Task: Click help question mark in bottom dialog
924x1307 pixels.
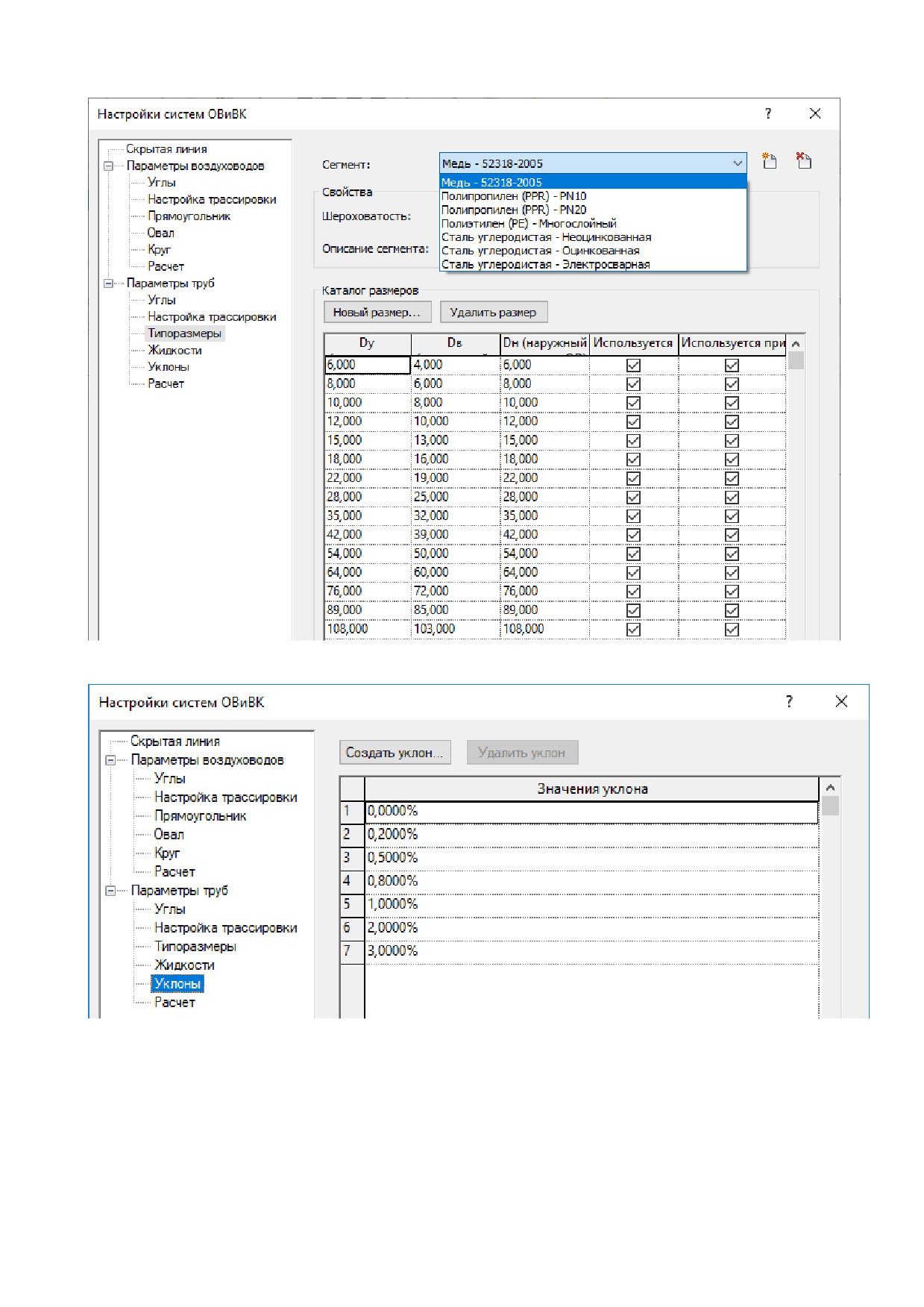Action: (789, 701)
